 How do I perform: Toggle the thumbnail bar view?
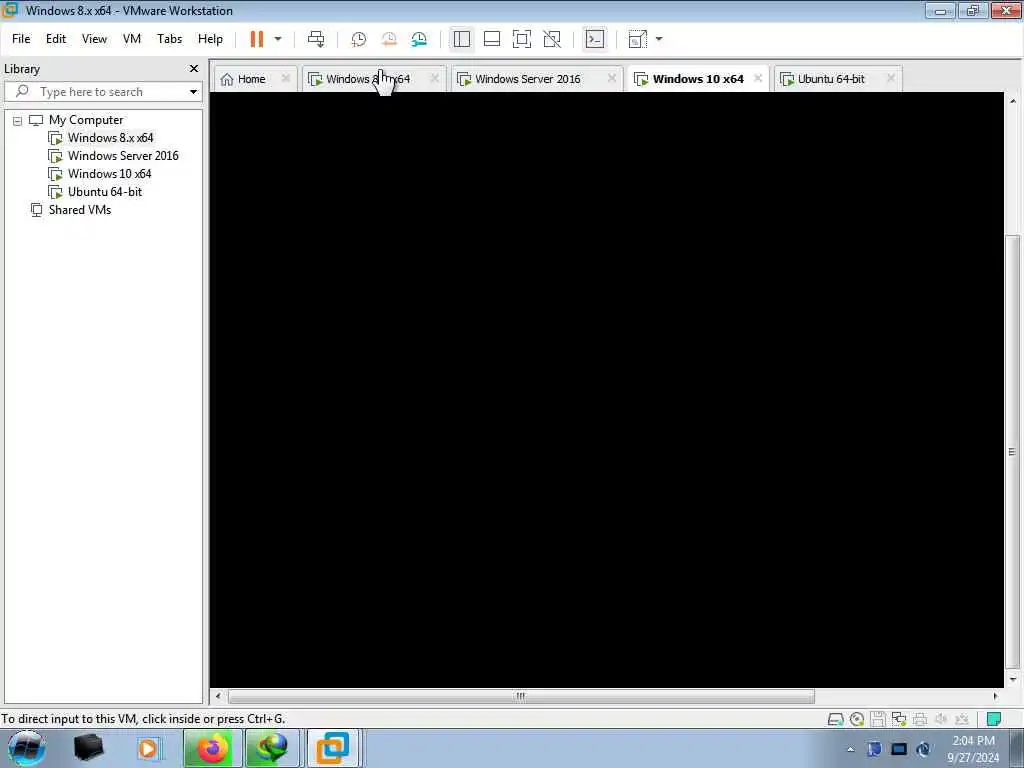click(492, 39)
